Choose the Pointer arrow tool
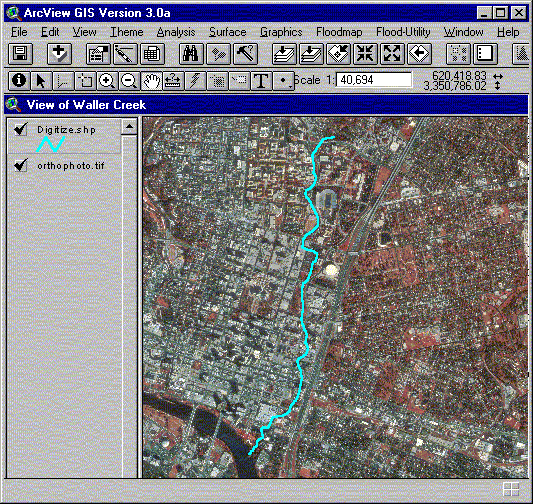Viewport: 533px width, 504px height. click(41, 81)
